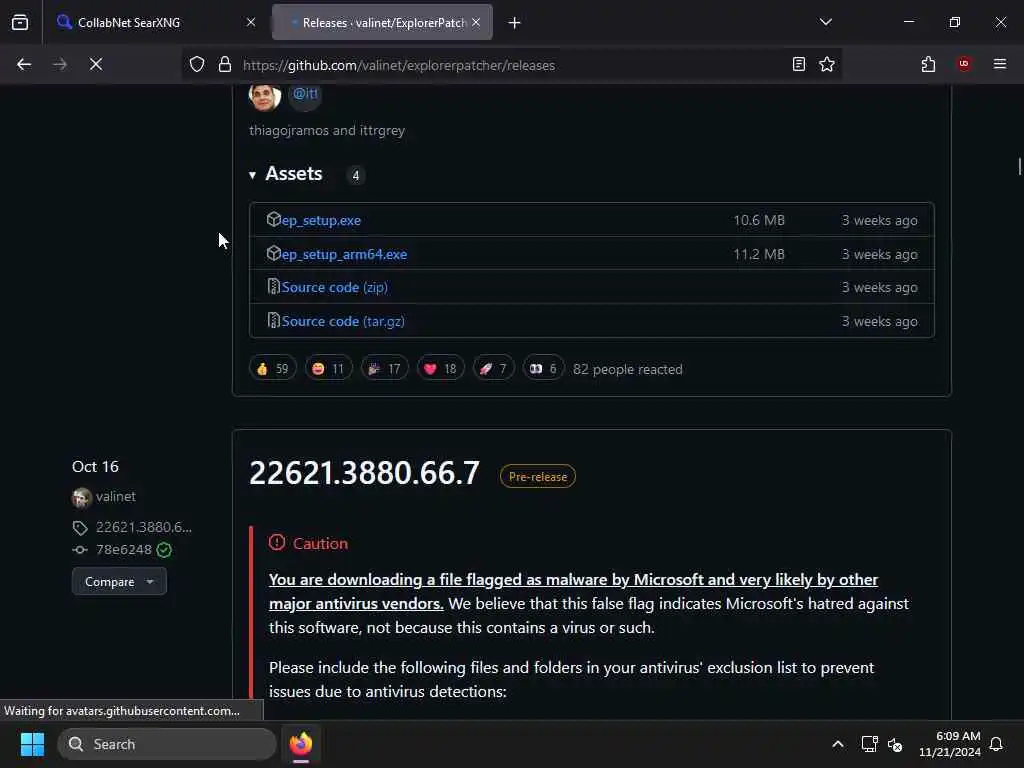Screen dimensions: 1024x768
Task: Open a new browser tab
Action: click(x=515, y=23)
